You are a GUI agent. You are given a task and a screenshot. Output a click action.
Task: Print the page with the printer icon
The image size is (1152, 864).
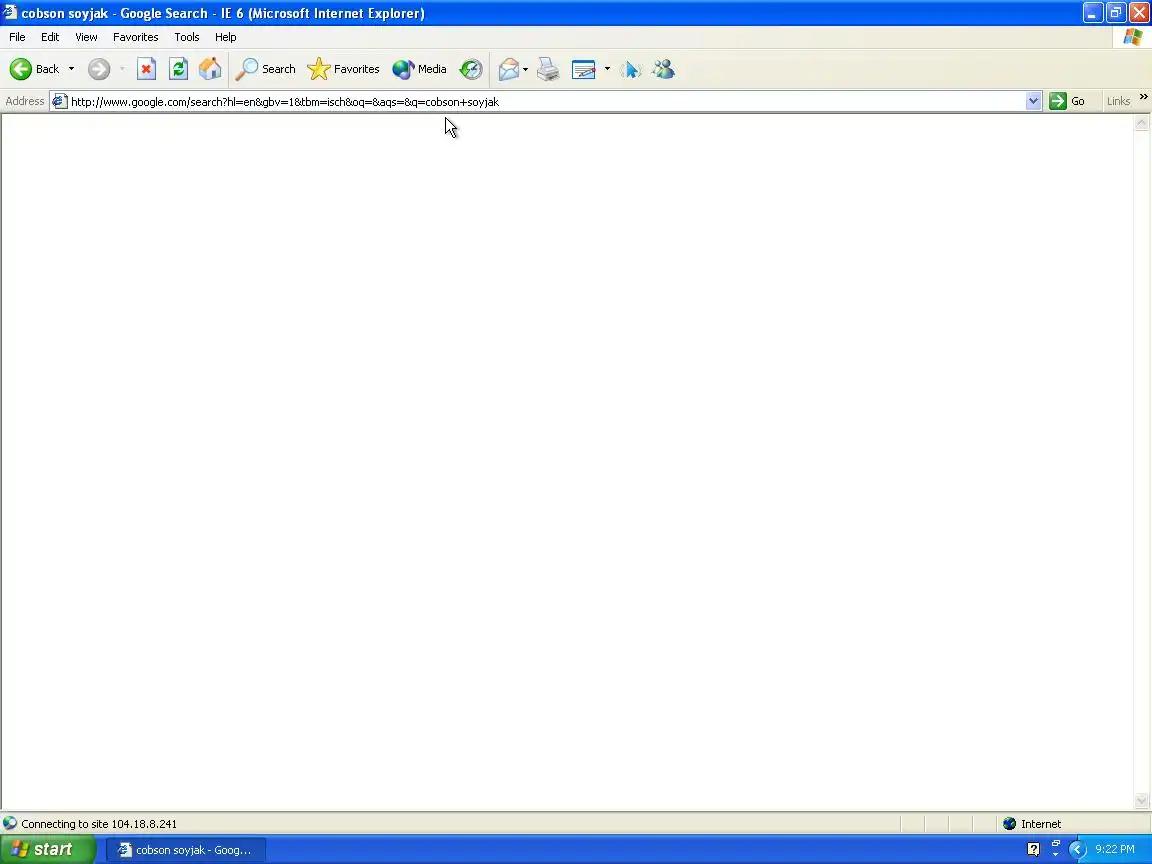coord(548,69)
